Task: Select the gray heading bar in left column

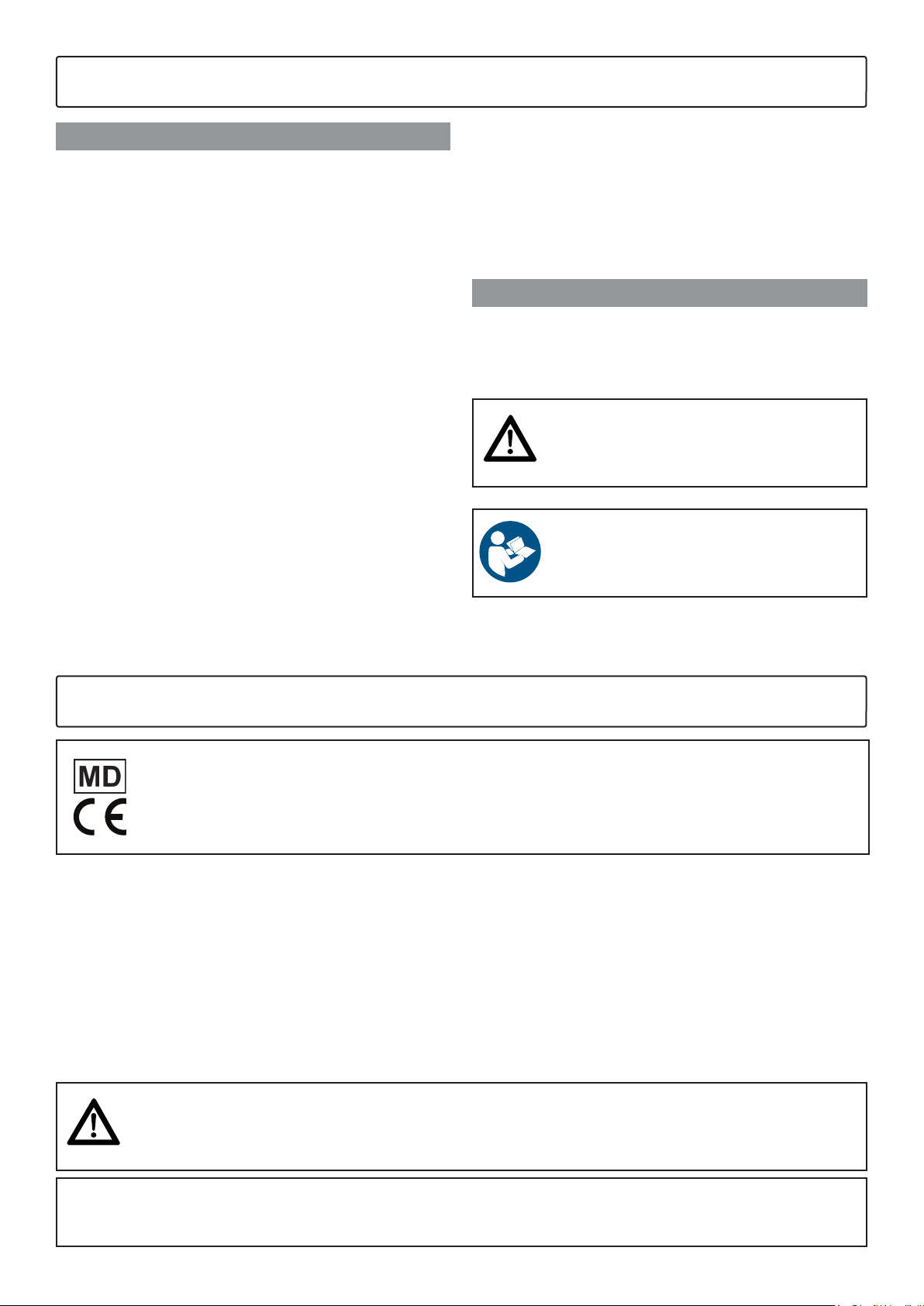Action: pyautogui.click(x=253, y=136)
